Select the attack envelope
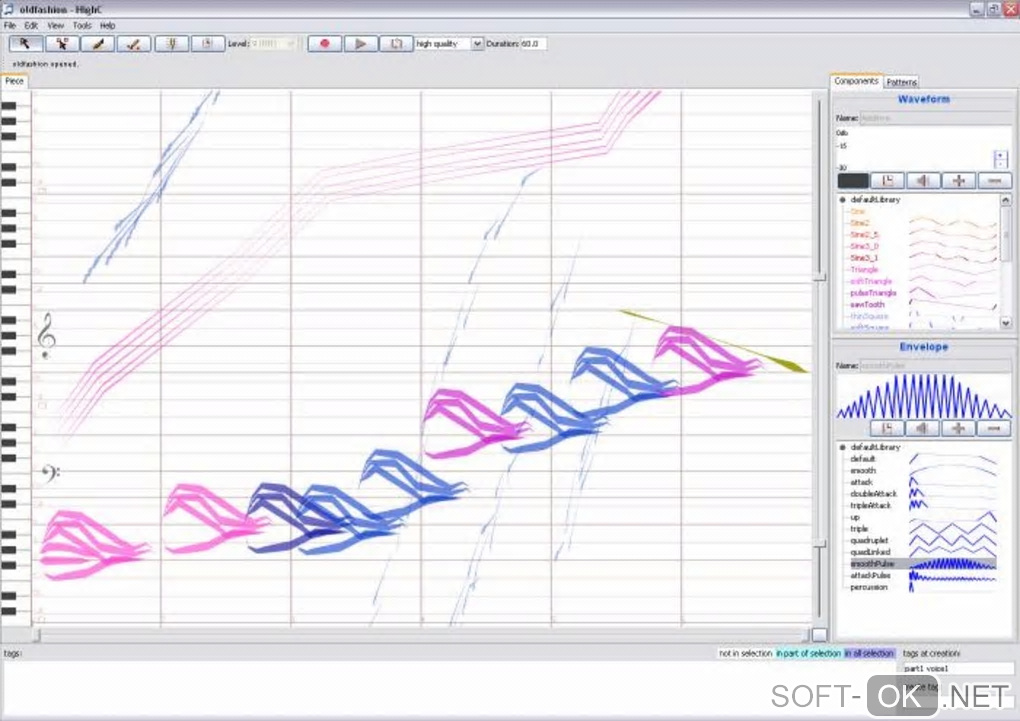Viewport: 1020px width, 721px height. pos(861,482)
